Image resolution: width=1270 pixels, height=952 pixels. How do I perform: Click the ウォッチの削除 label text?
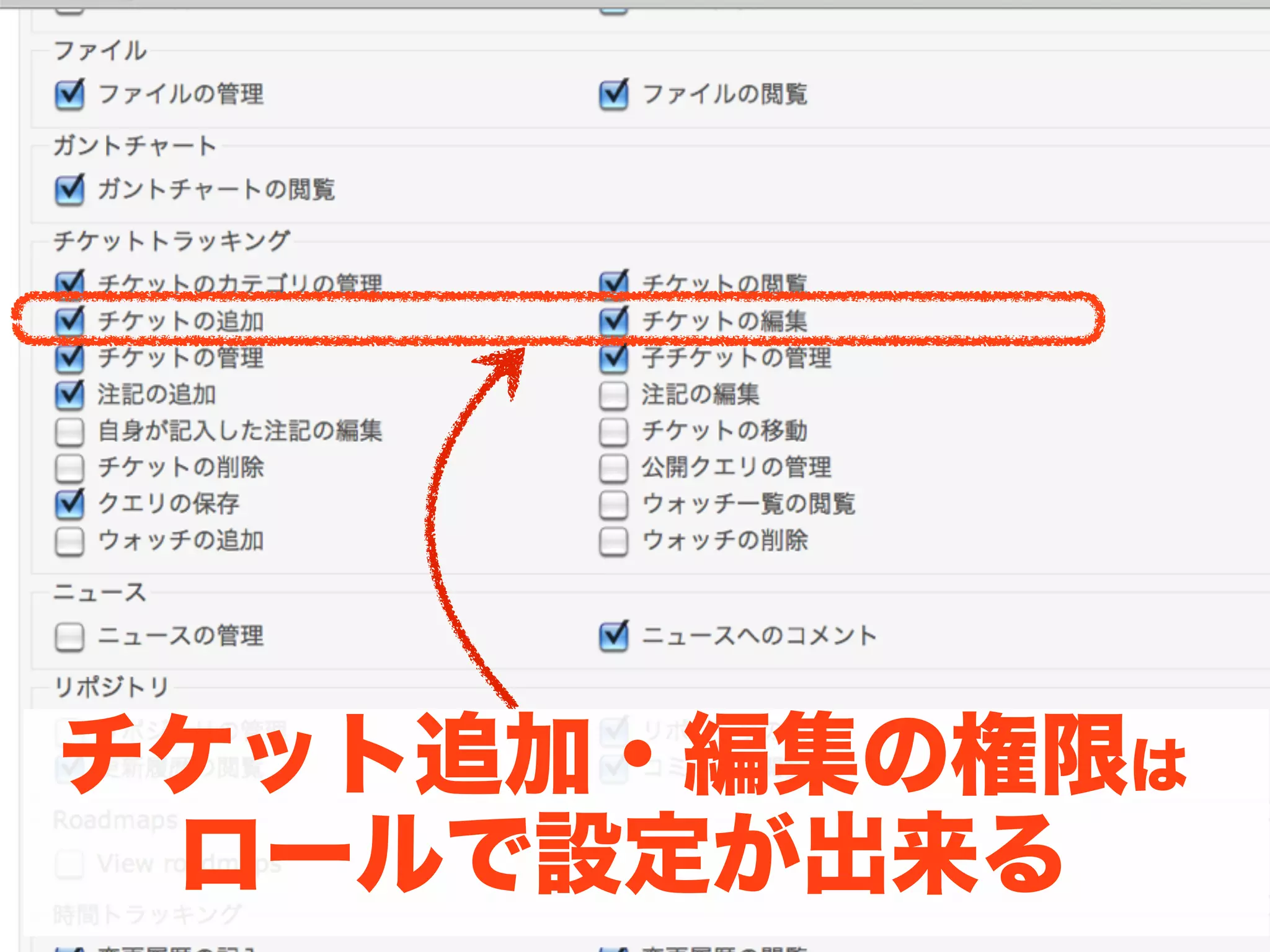point(725,540)
